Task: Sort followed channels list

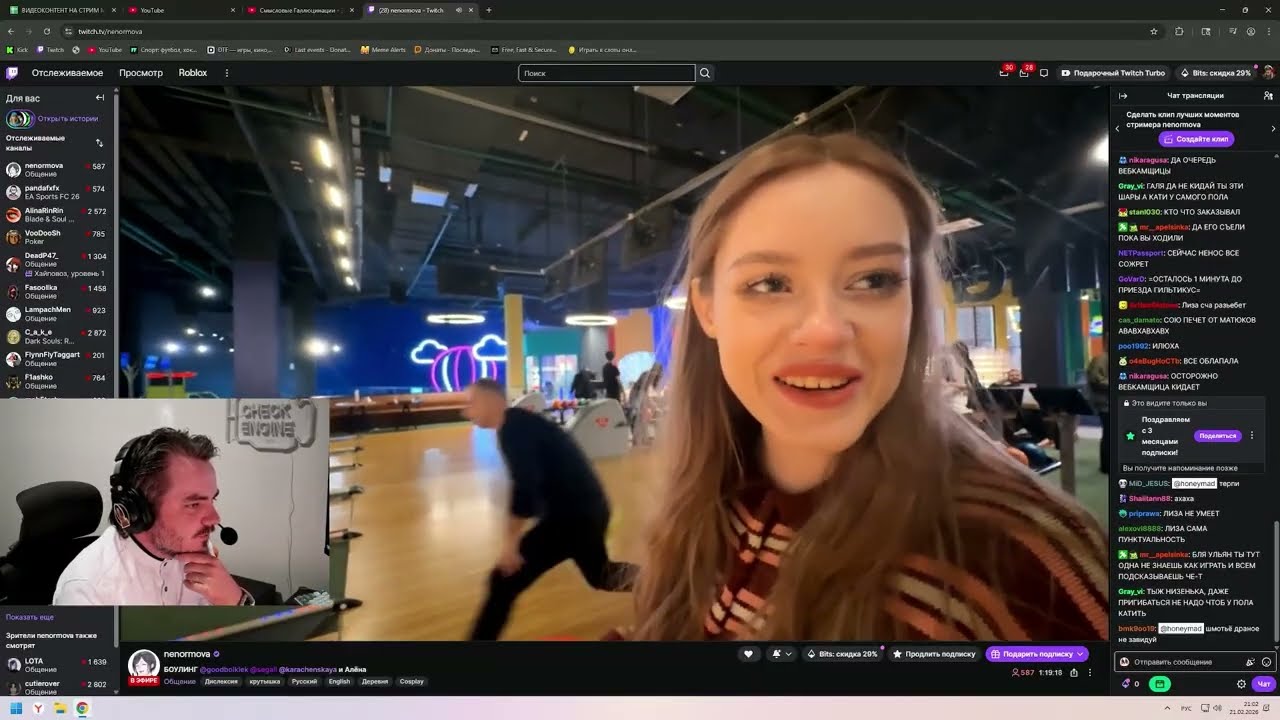Action: (99, 143)
